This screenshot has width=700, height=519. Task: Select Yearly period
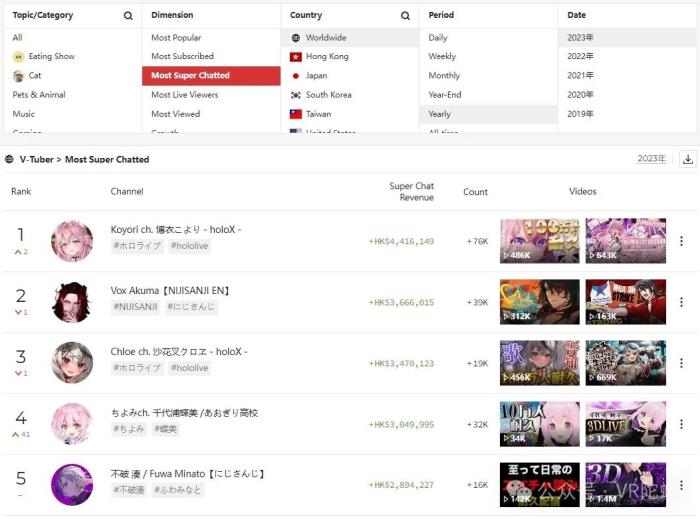tap(488, 114)
